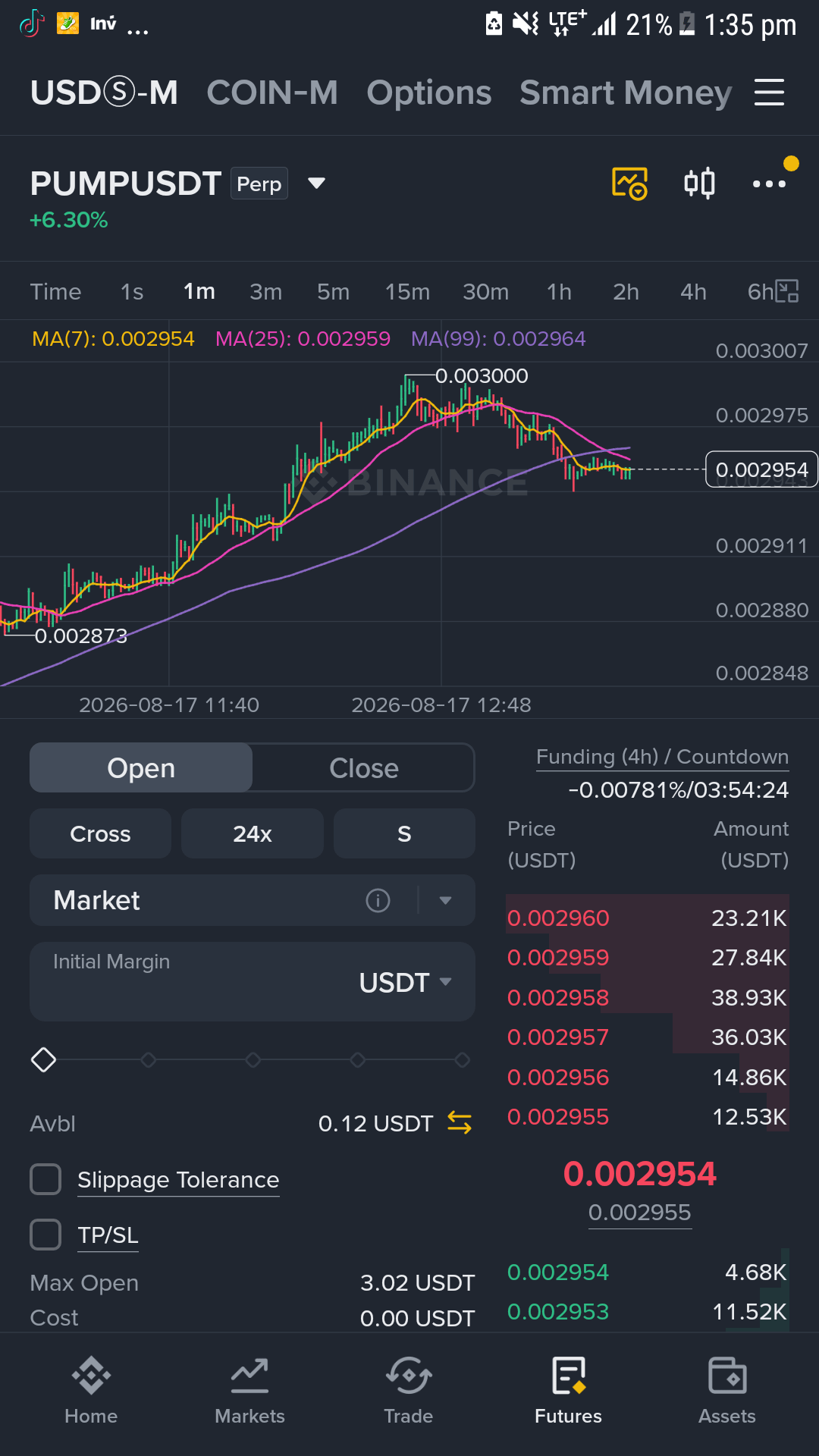Image resolution: width=819 pixels, height=1456 pixels.
Task: Select Time chart interval
Action: click(x=55, y=291)
